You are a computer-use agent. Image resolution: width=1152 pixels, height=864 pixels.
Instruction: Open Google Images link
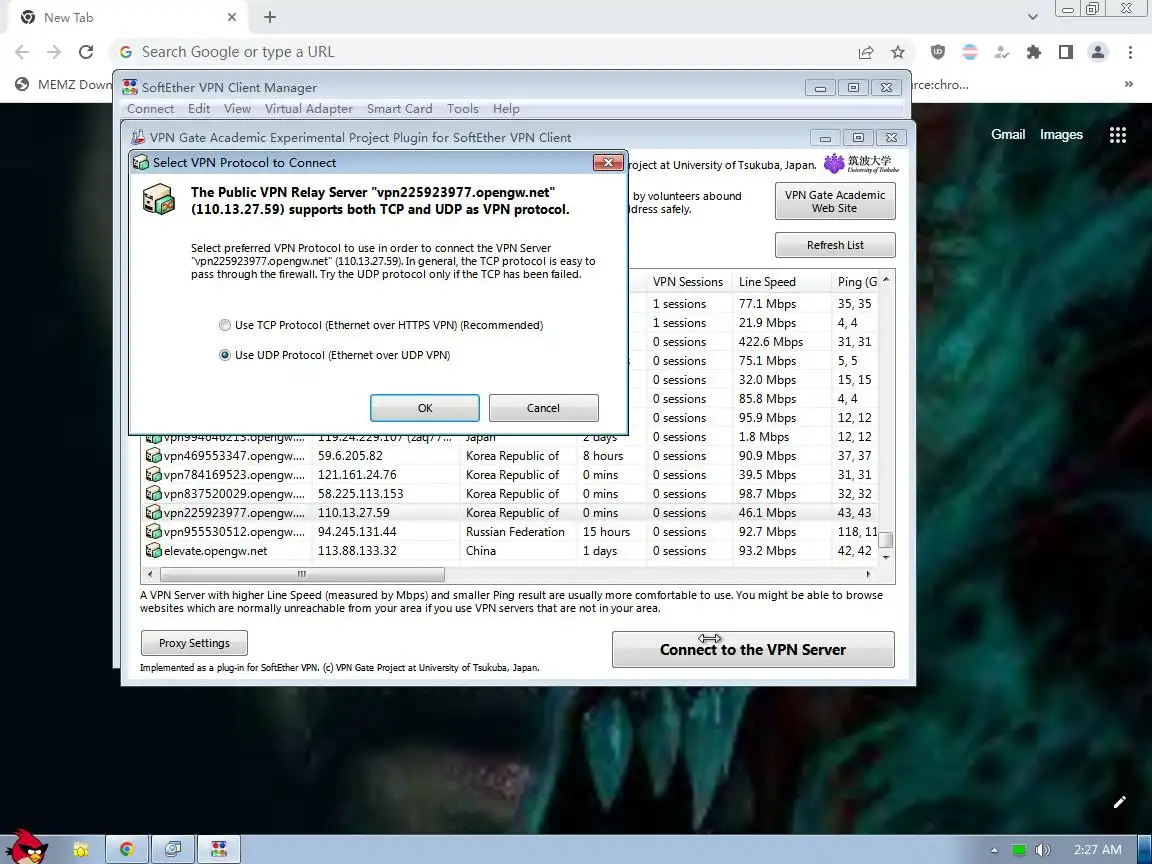click(1061, 134)
